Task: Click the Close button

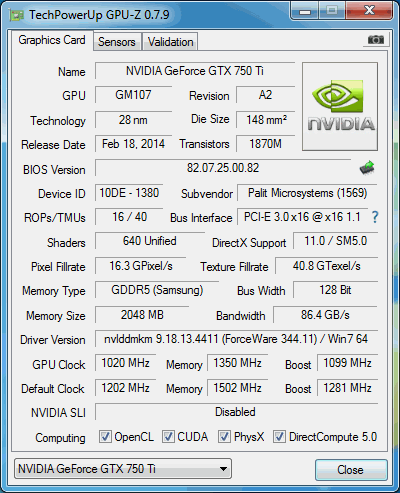Action: [x=351, y=470]
